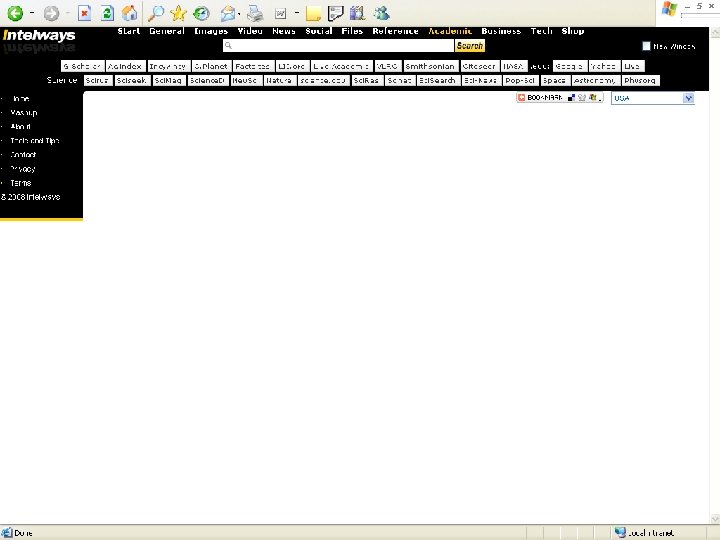
Task: Click the Bookmark share widget
Action: (560, 97)
